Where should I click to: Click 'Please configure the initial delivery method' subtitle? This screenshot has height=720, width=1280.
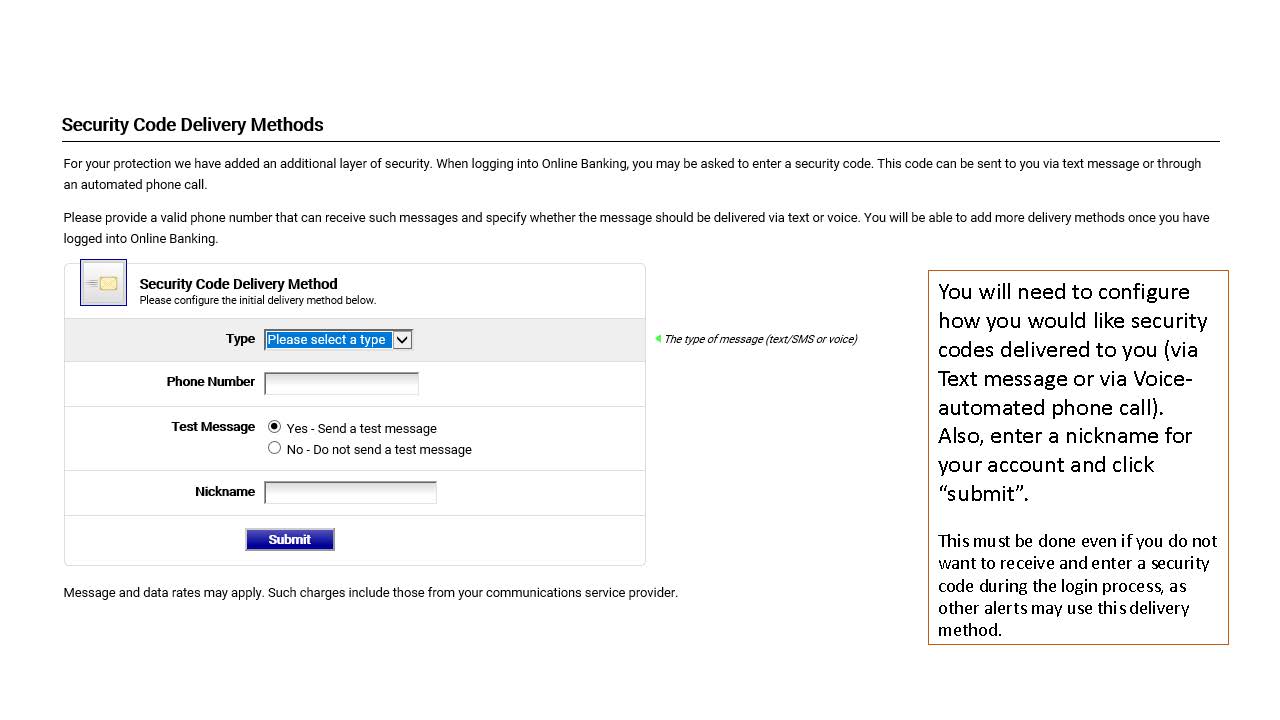coord(258,300)
